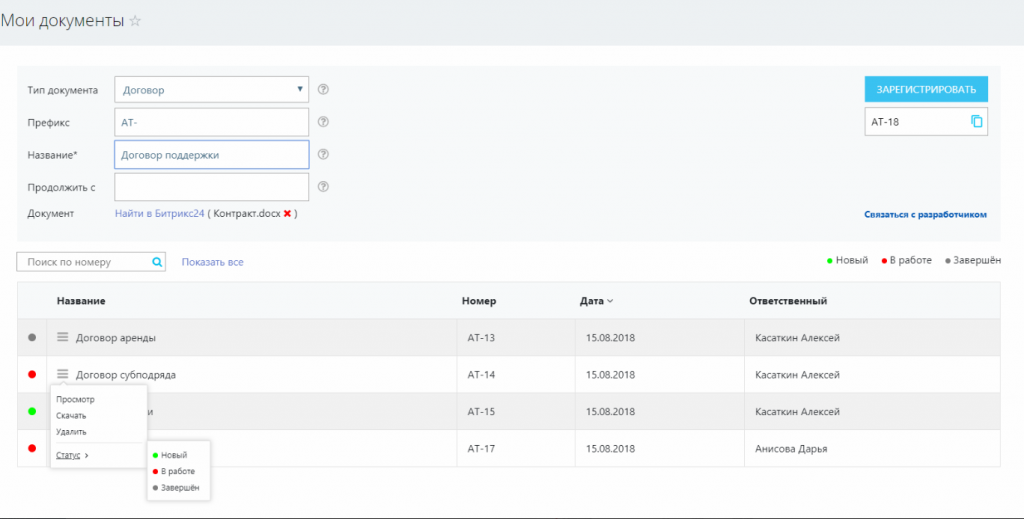The width and height of the screenshot is (1024, 519).
Task: Click the Название column header
Action: click(81, 301)
